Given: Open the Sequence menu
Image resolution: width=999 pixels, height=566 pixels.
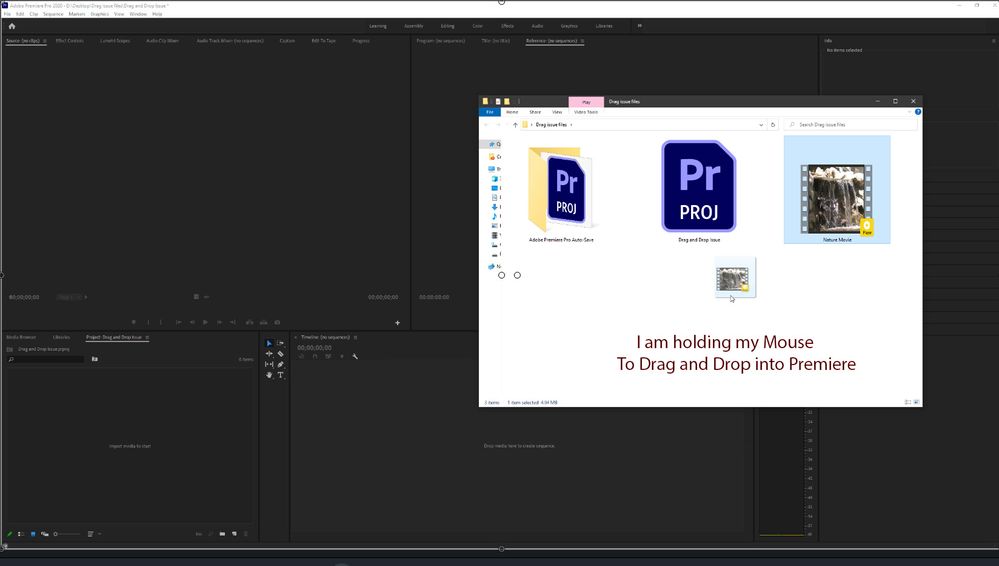Looking at the screenshot, I should (53, 14).
